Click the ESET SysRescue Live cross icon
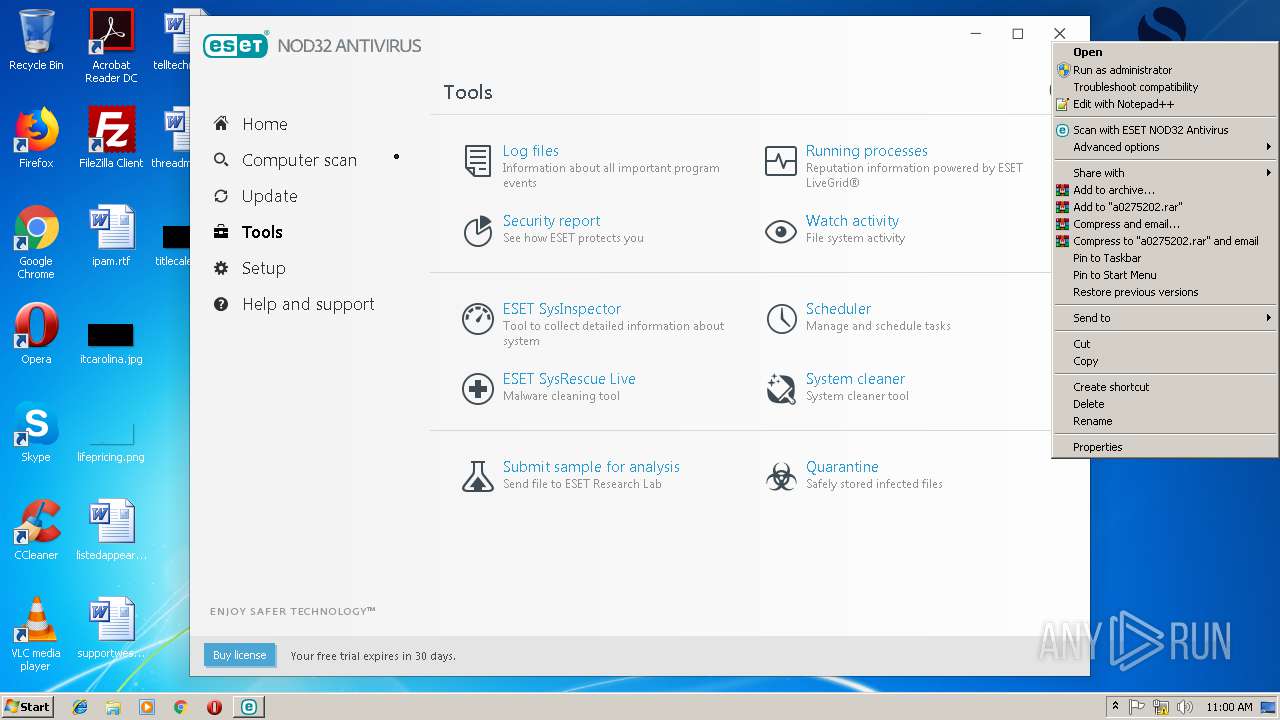This screenshot has height=720, width=1280. point(478,389)
